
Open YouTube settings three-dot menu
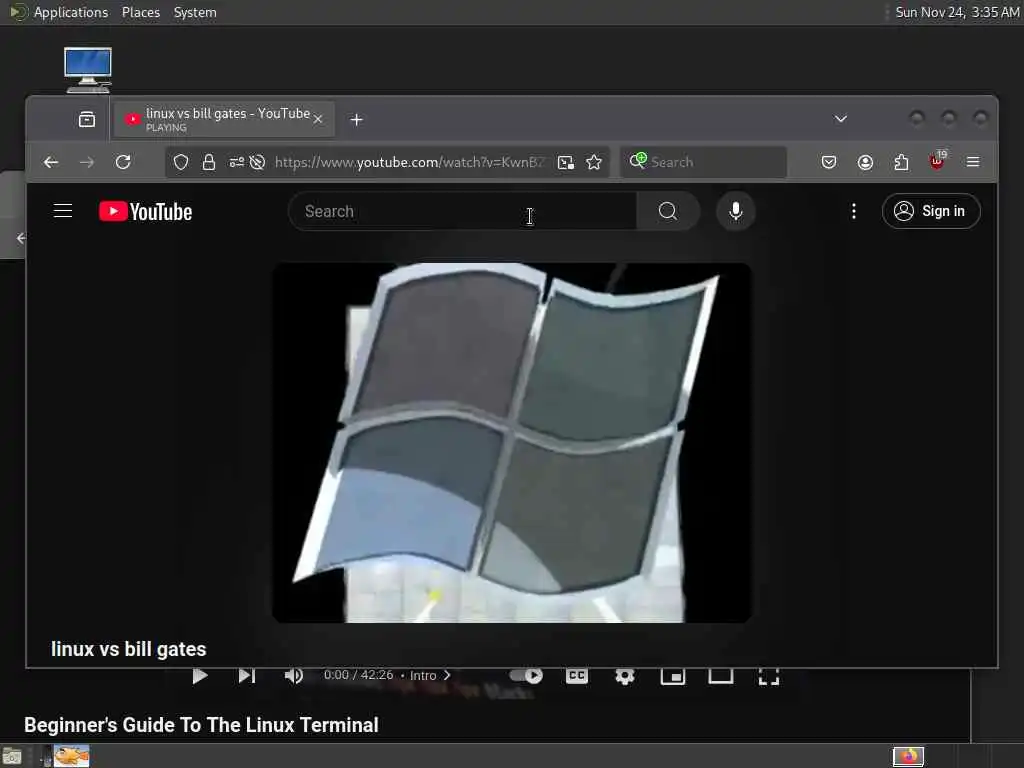click(854, 211)
